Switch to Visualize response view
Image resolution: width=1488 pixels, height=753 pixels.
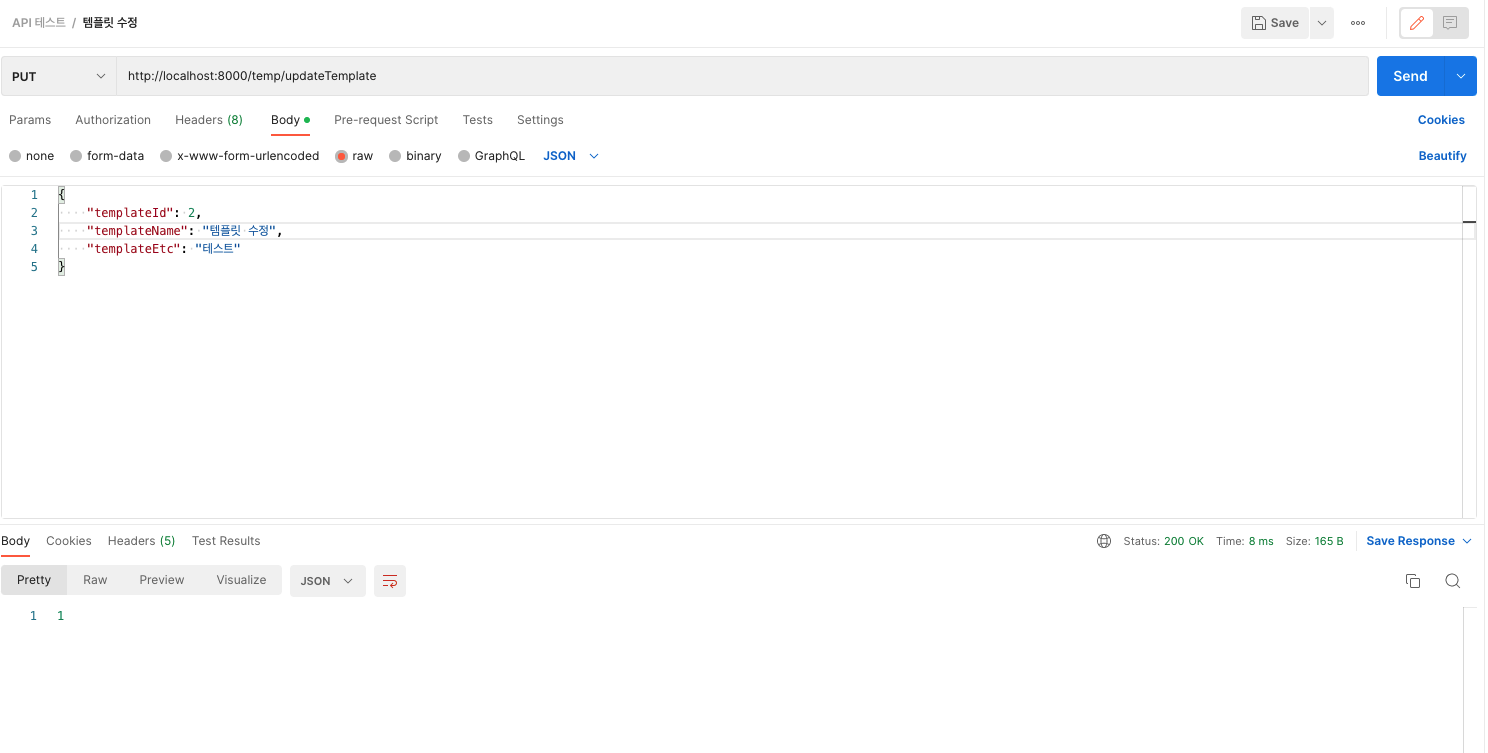coord(241,580)
